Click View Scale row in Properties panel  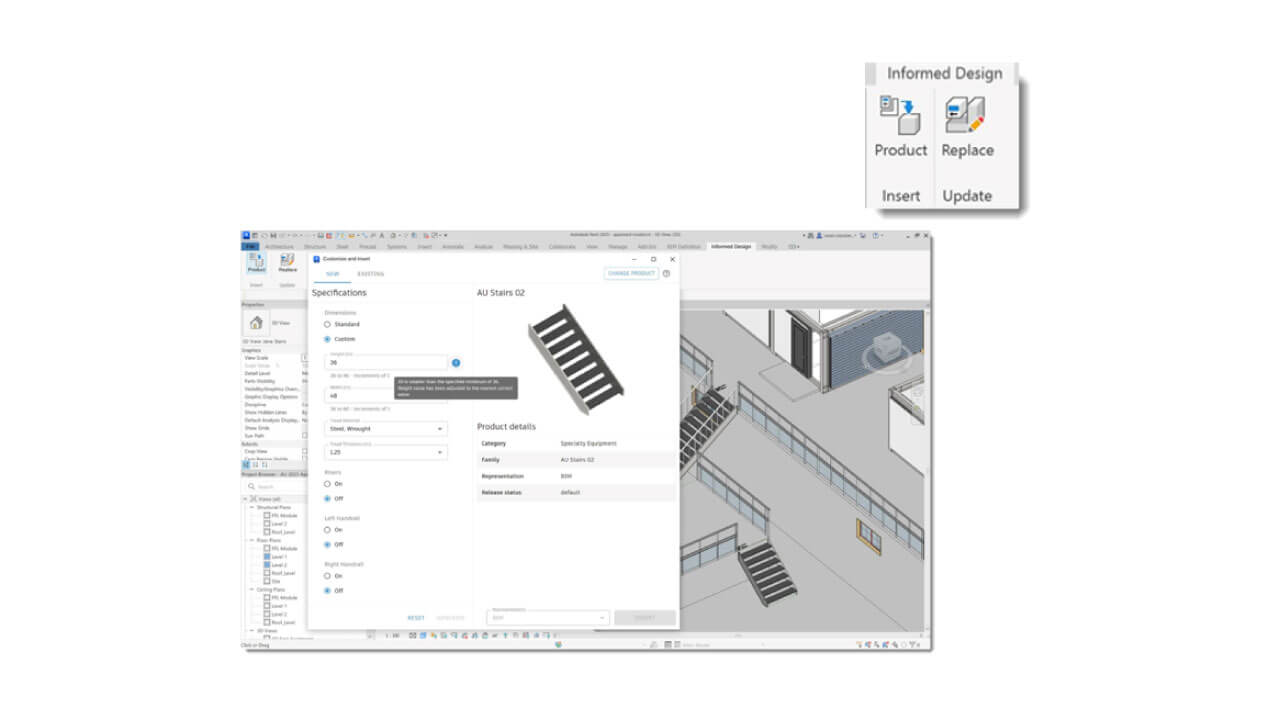(274, 357)
